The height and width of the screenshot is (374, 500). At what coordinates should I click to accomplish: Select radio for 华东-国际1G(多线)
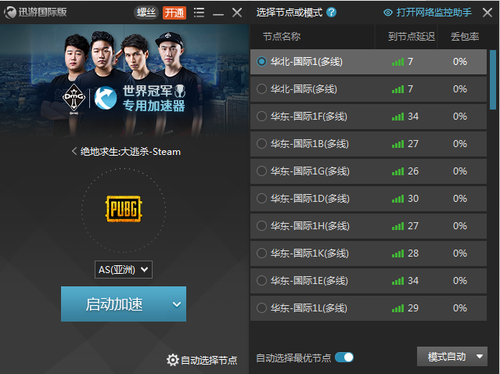point(262,171)
